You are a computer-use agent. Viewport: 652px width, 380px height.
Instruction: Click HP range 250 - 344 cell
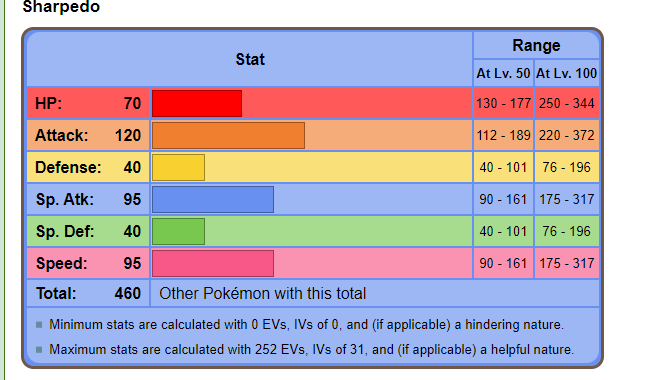pyautogui.click(x=566, y=103)
